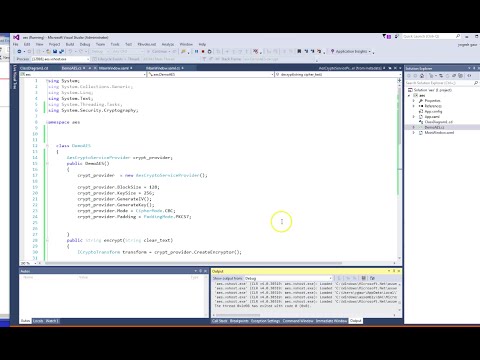Select ClassDiagram1.cd in Solution Explorer
Image resolution: width=480 pixels, height=360 pixels.
point(438,122)
